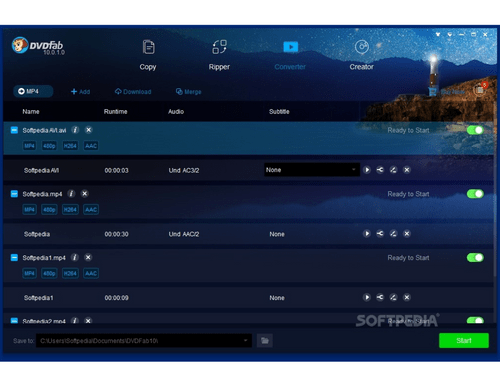The height and width of the screenshot is (375, 500).
Task: Open the title bar dropdown menu arrow
Action: point(450,34)
